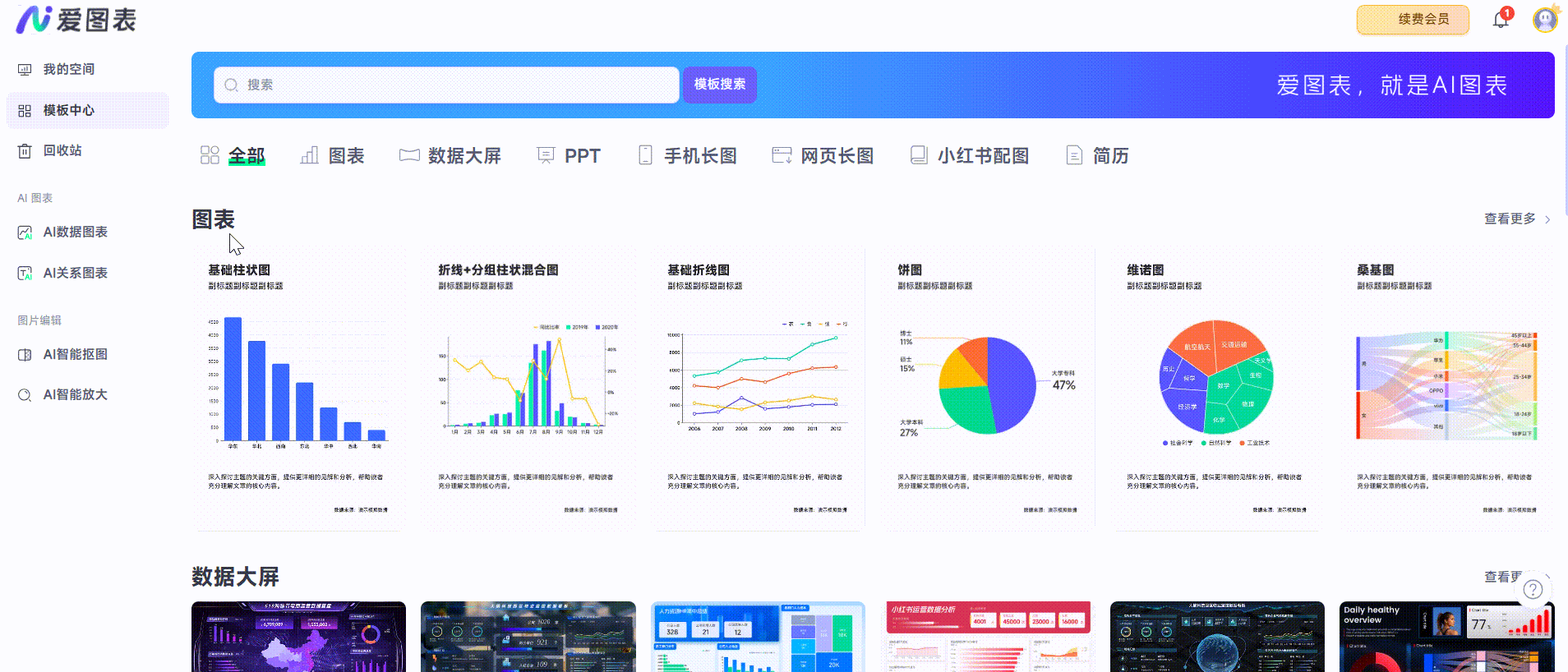1568x672 pixels.
Task: Open the 桑基图 template thumbnail
Action: pos(1446,388)
